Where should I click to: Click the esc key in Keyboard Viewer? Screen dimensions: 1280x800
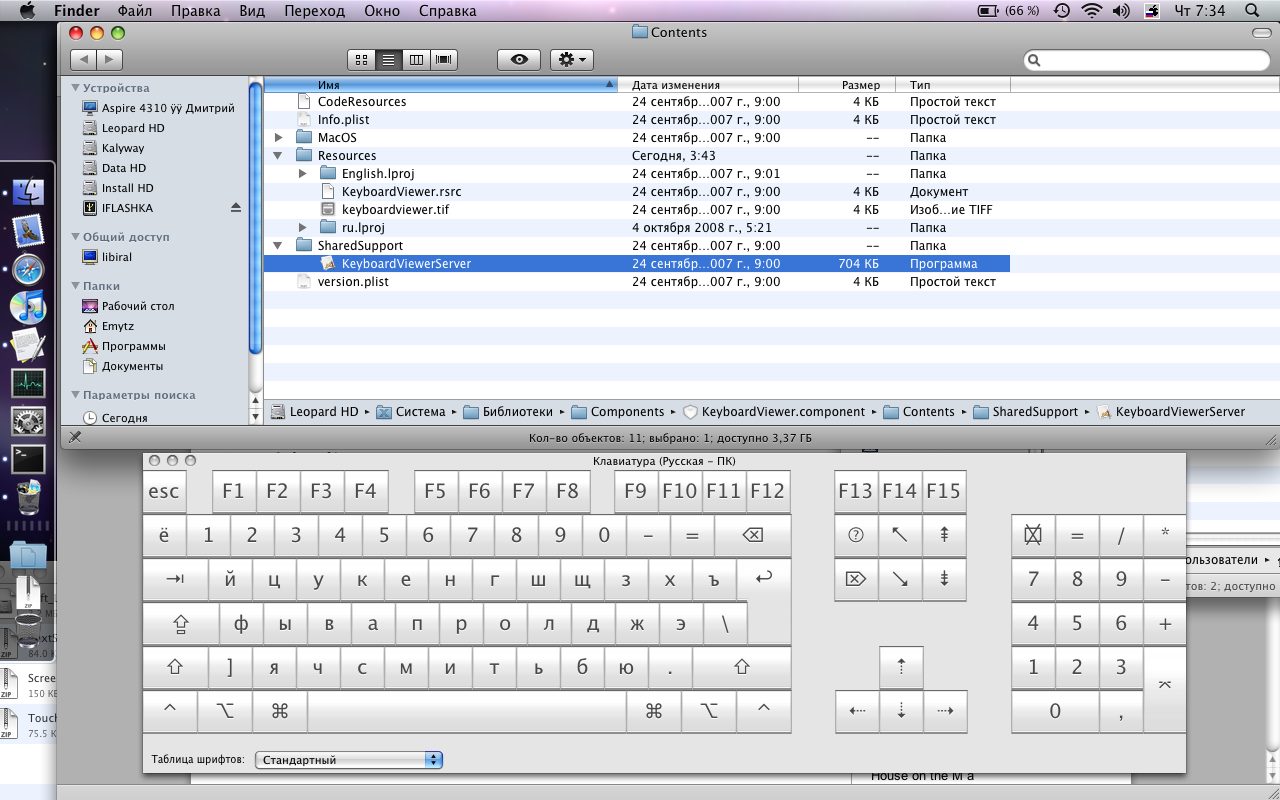[164, 491]
